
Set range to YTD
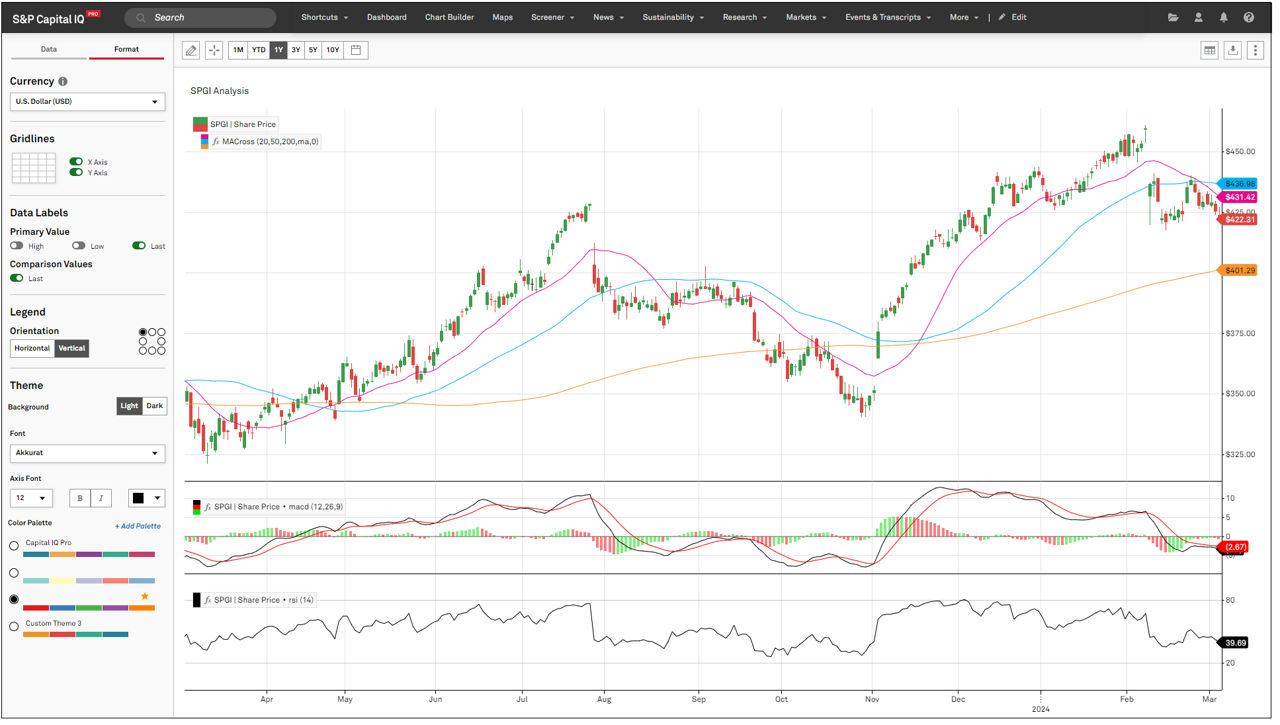click(x=259, y=50)
